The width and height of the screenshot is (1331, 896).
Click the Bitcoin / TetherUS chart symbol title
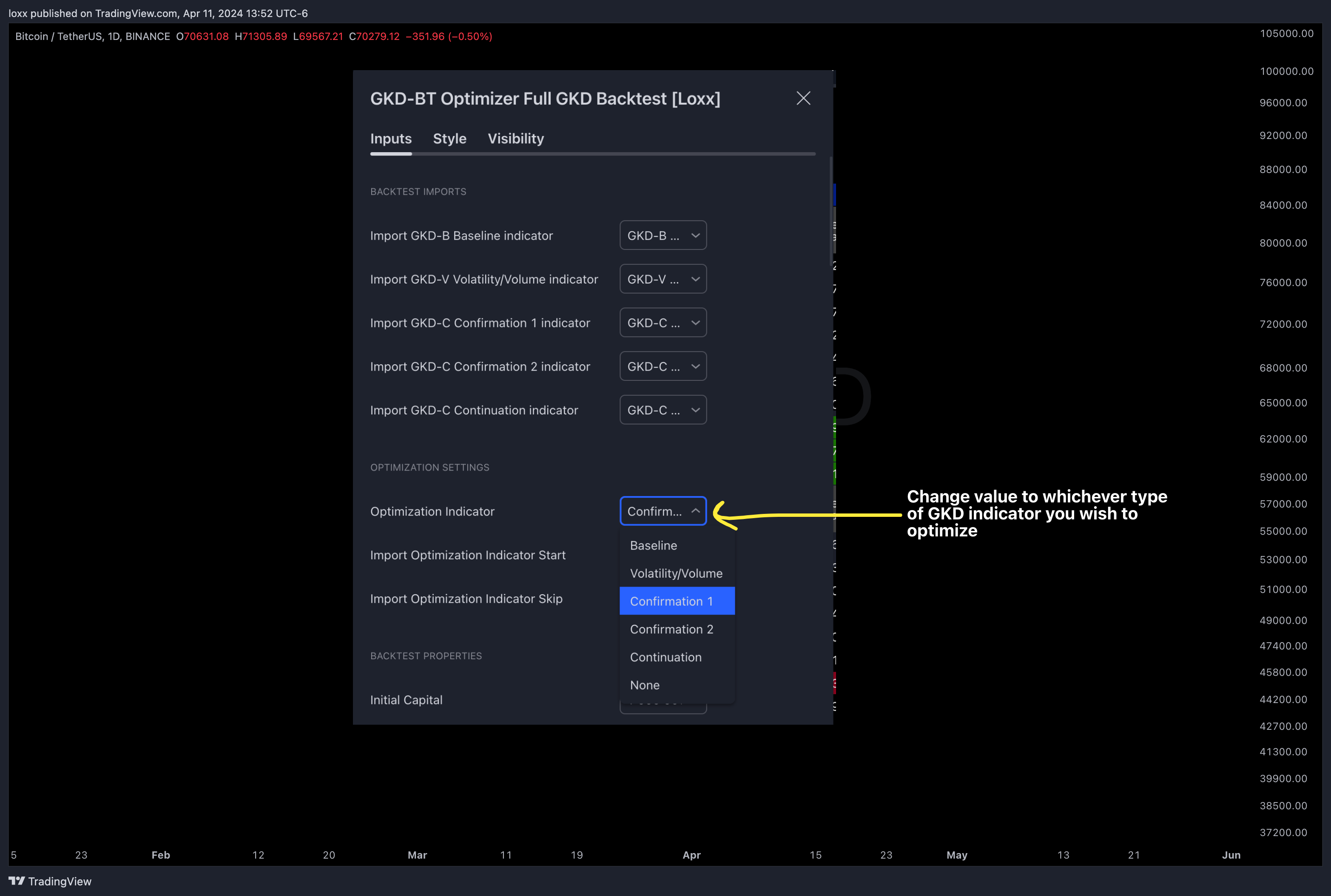[92, 37]
